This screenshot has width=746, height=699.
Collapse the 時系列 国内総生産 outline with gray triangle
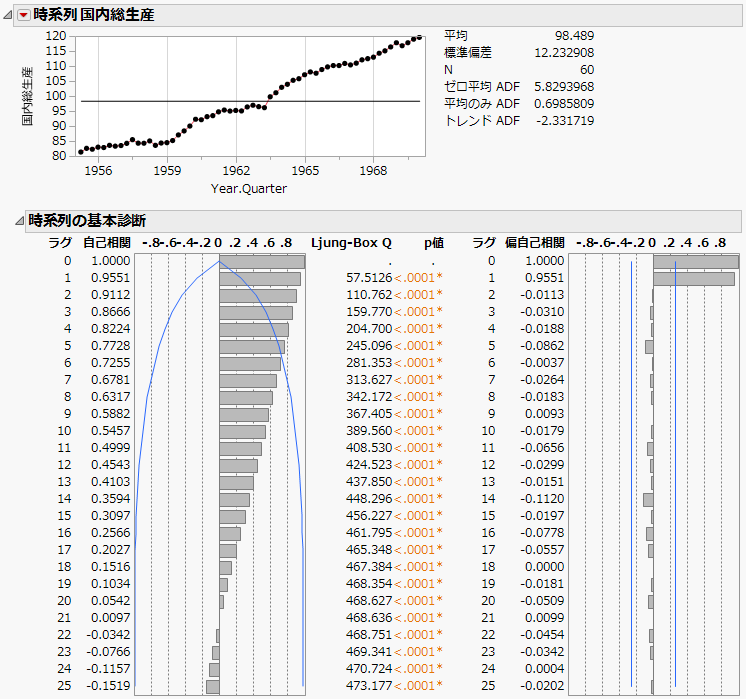[8, 15]
